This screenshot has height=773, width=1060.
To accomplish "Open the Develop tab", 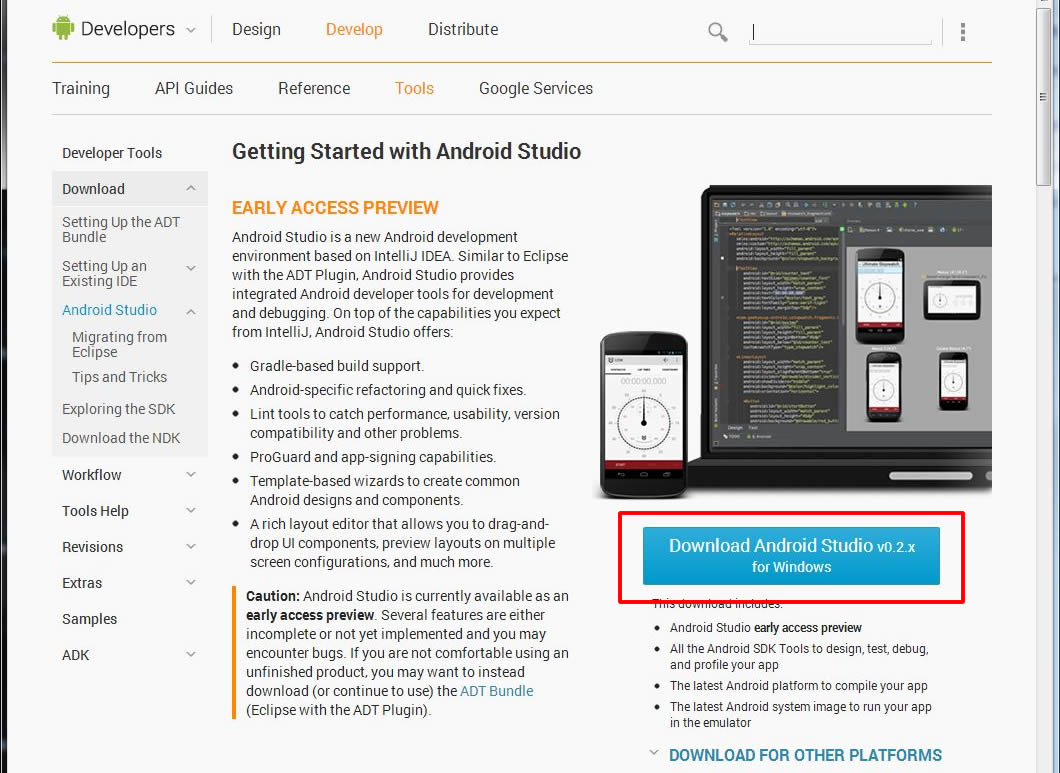I will coord(354,30).
